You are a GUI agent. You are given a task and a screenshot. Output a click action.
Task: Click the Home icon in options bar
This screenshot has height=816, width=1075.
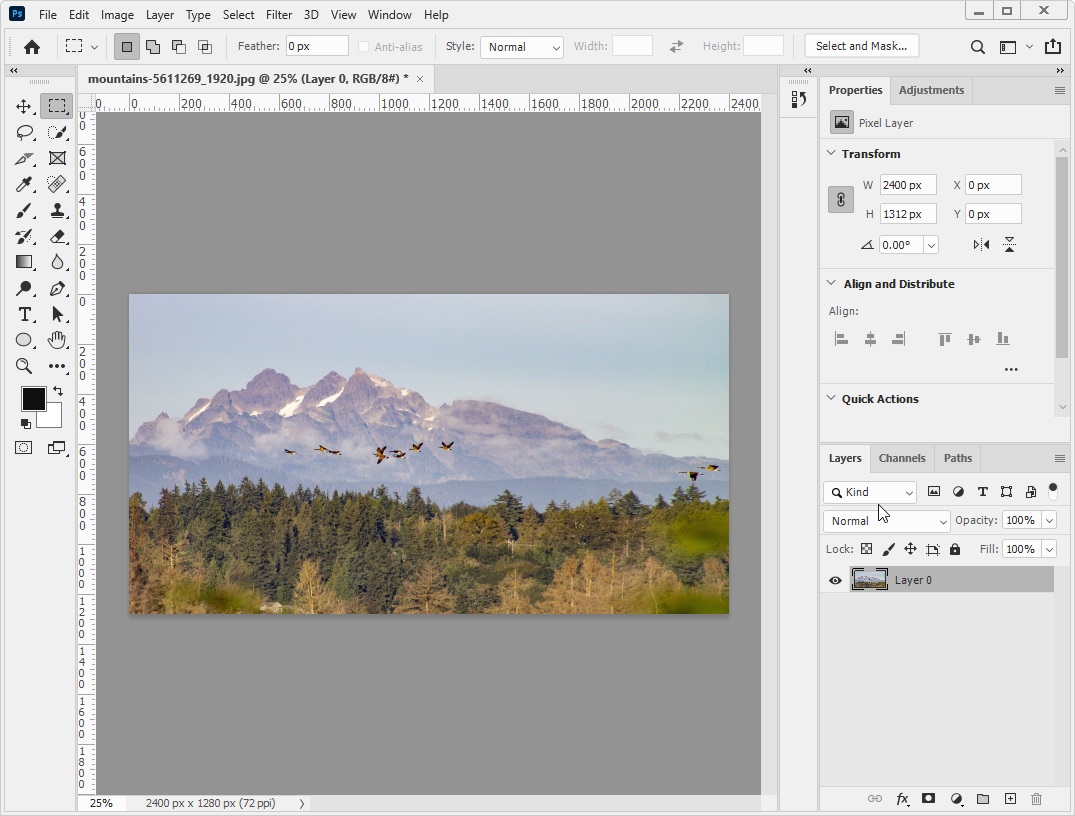point(32,47)
